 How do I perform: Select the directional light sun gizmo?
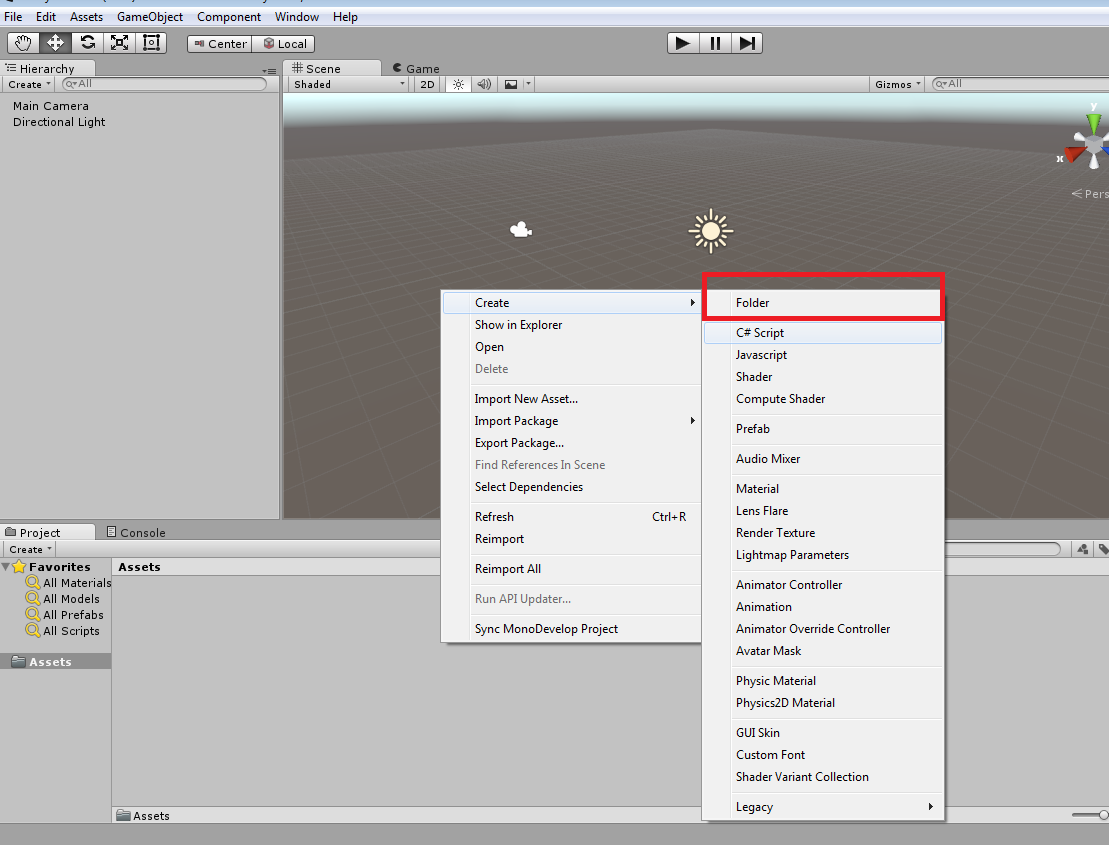pos(711,231)
